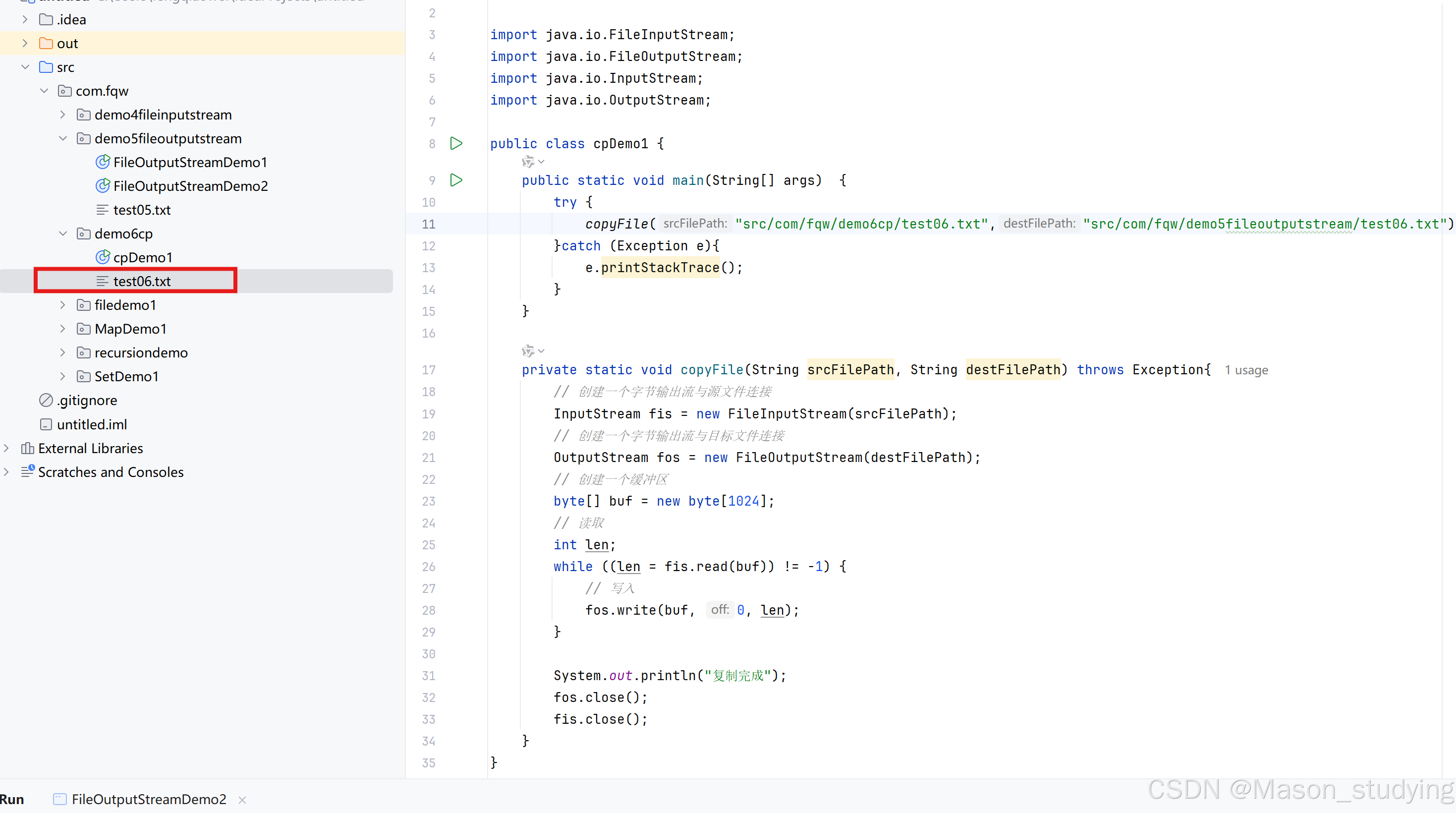Open cpDemo1 class file in tree
The width and height of the screenshot is (1456, 813).
[142, 258]
